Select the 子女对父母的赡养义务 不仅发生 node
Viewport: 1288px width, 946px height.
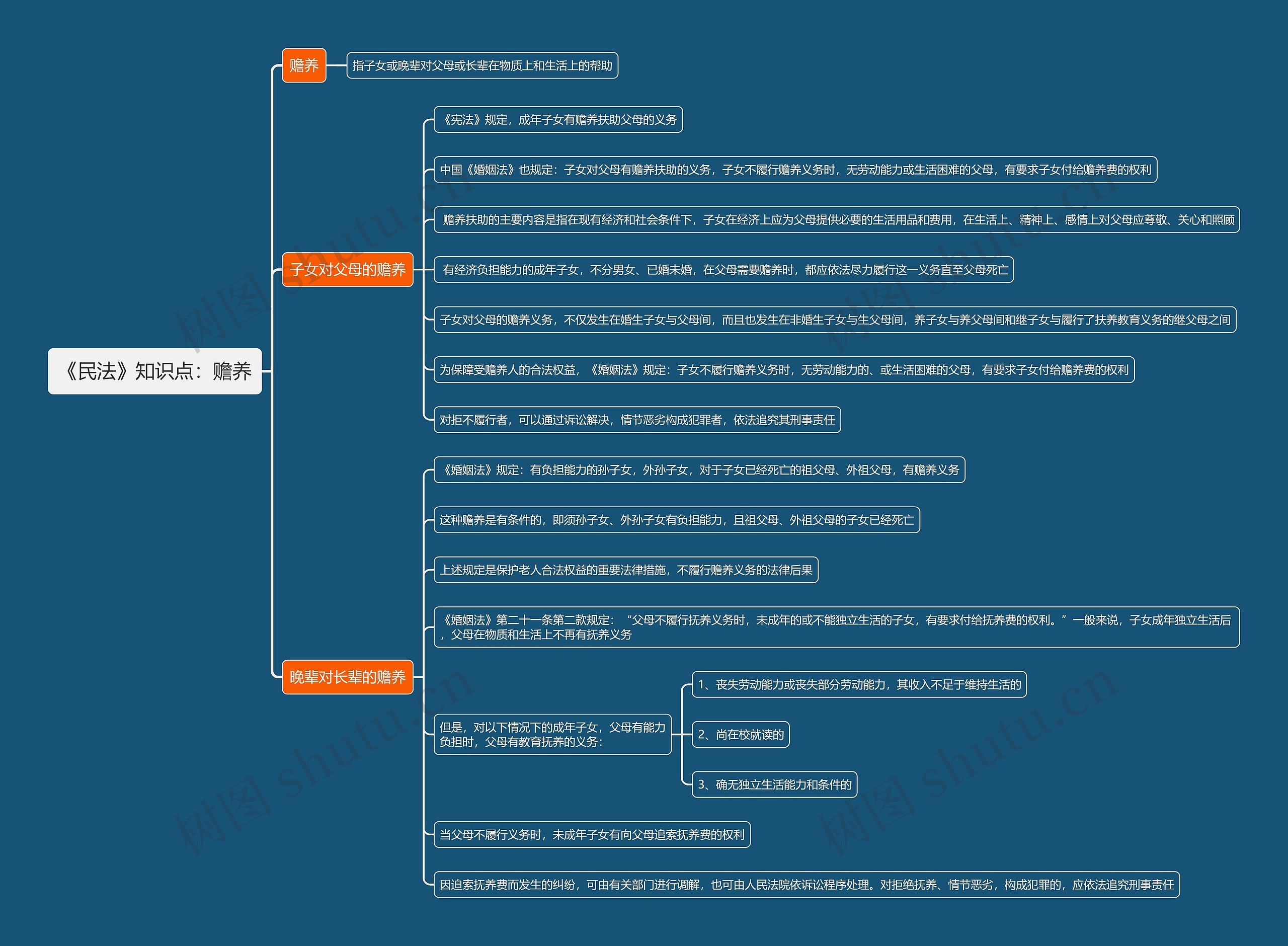click(834, 320)
